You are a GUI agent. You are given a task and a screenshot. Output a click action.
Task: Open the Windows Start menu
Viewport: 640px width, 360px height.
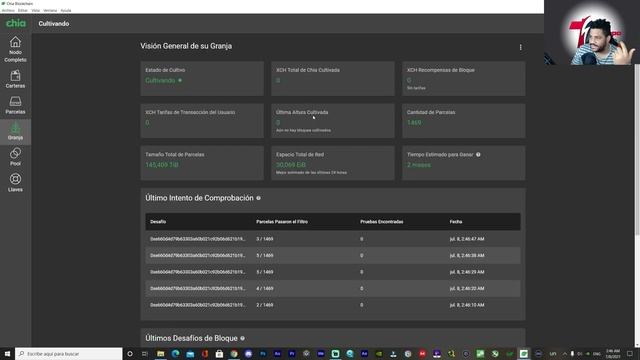coord(7,353)
